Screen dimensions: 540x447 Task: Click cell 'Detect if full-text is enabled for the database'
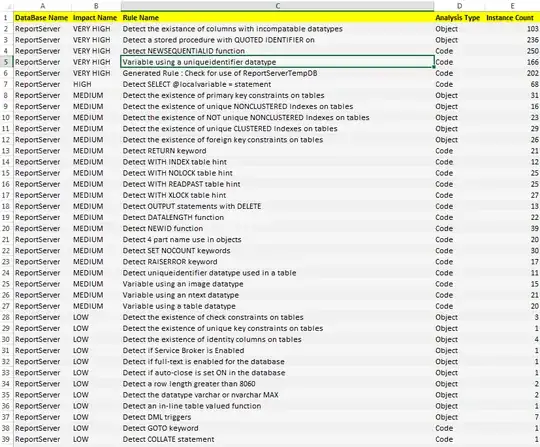pos(277,362)
